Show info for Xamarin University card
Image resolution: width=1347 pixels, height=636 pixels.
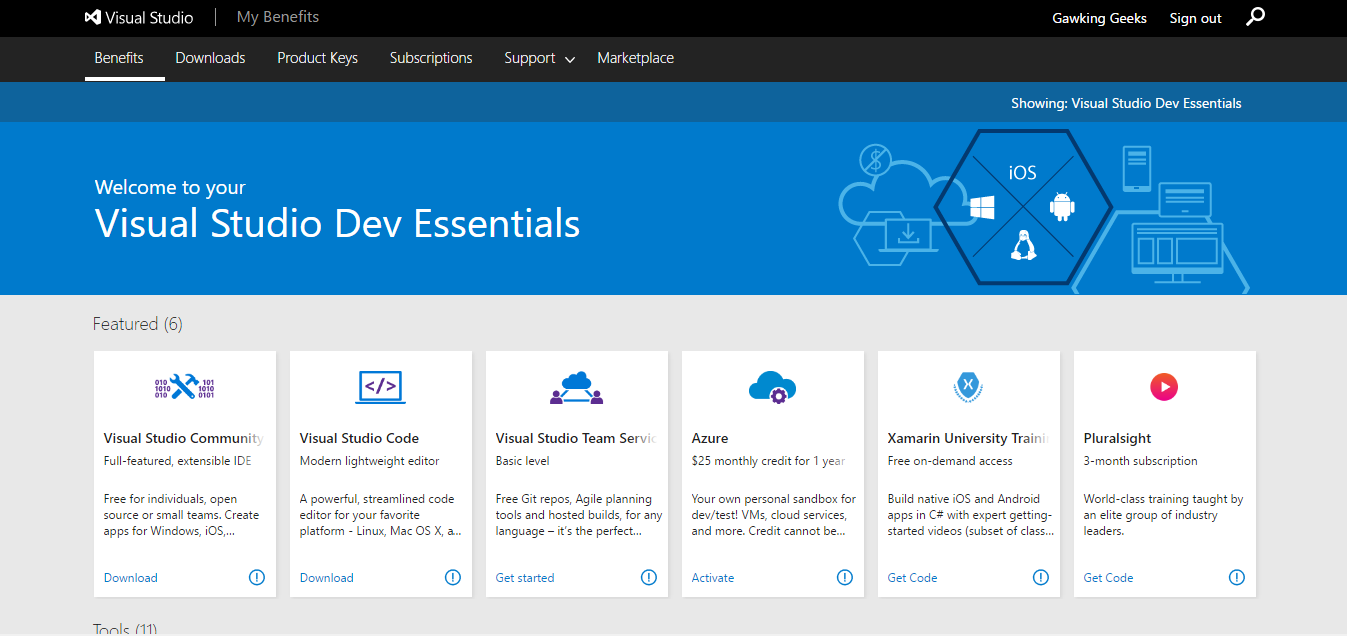tap(1041, 577)
